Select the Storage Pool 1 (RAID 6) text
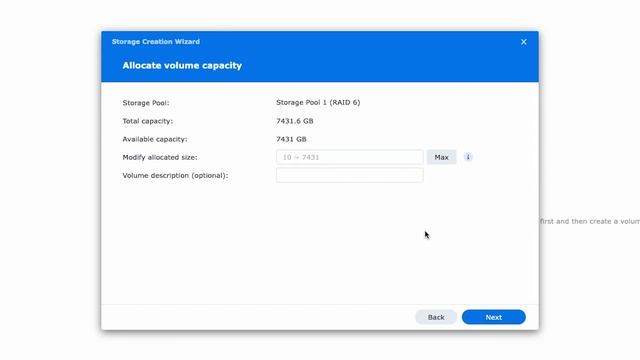 click(318, 102)
